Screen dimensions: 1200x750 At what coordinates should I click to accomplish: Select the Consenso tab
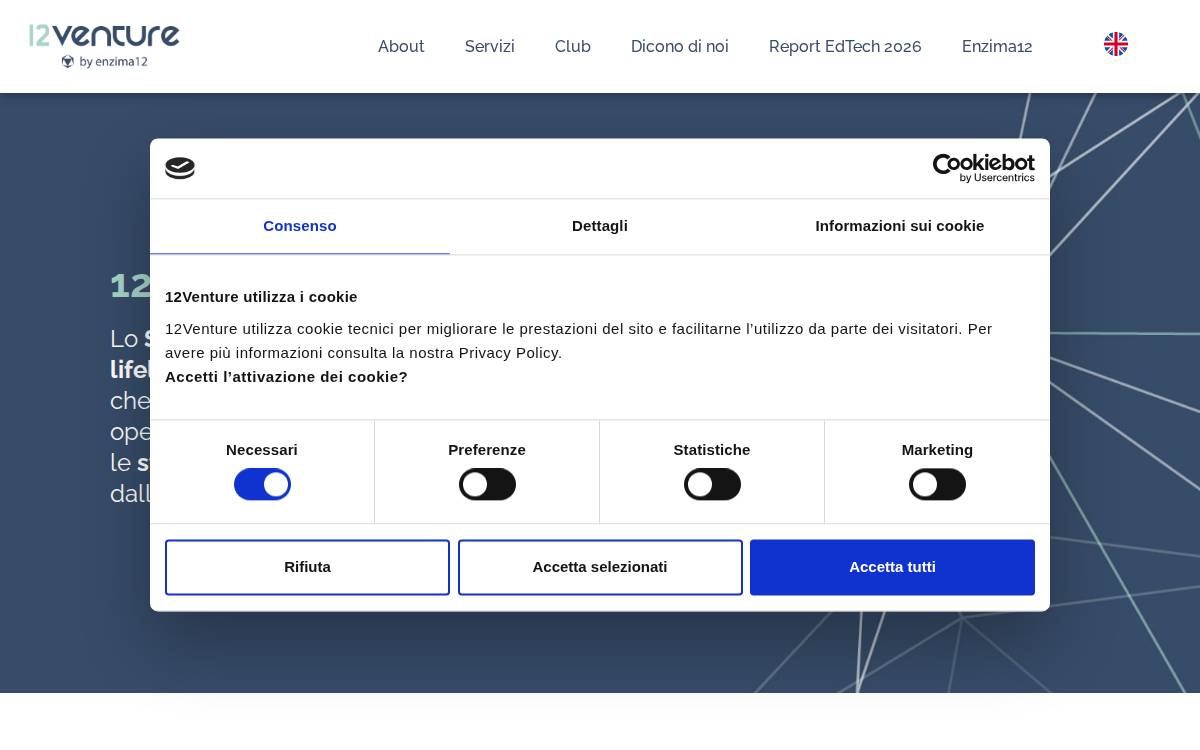point(300,226)
